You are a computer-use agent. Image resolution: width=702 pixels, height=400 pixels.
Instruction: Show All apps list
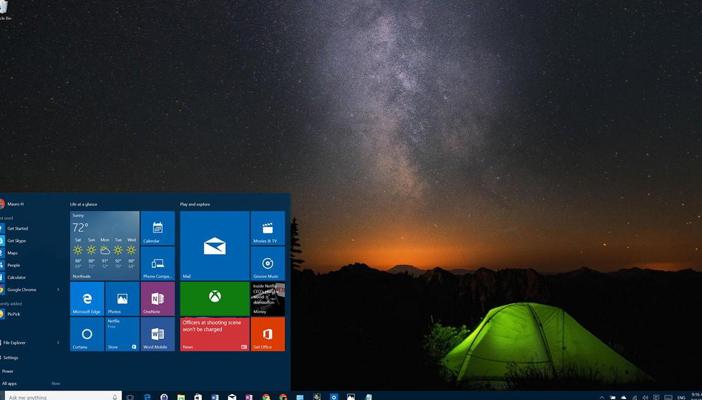(x=10, y=383)
